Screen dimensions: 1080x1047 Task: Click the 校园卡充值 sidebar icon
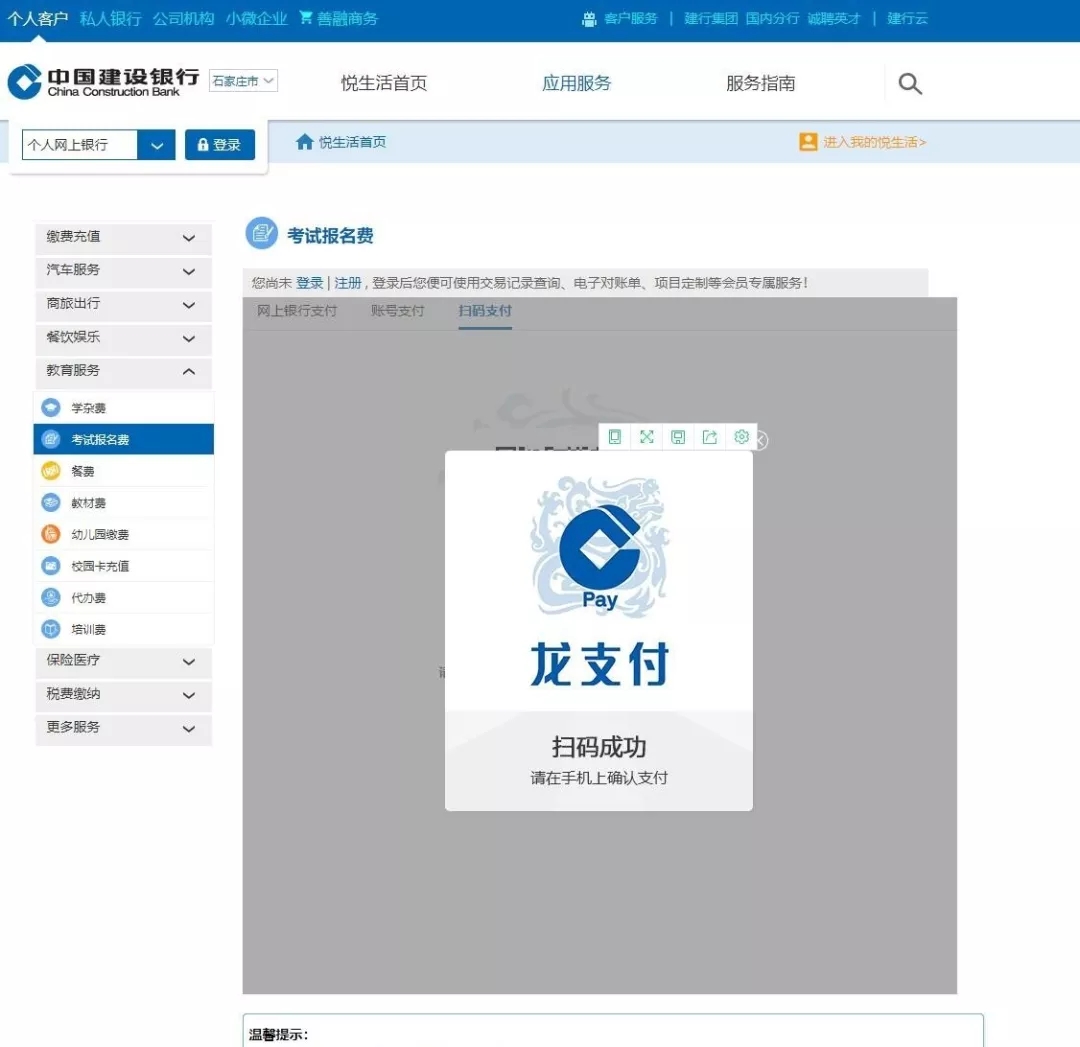[51, 566]
